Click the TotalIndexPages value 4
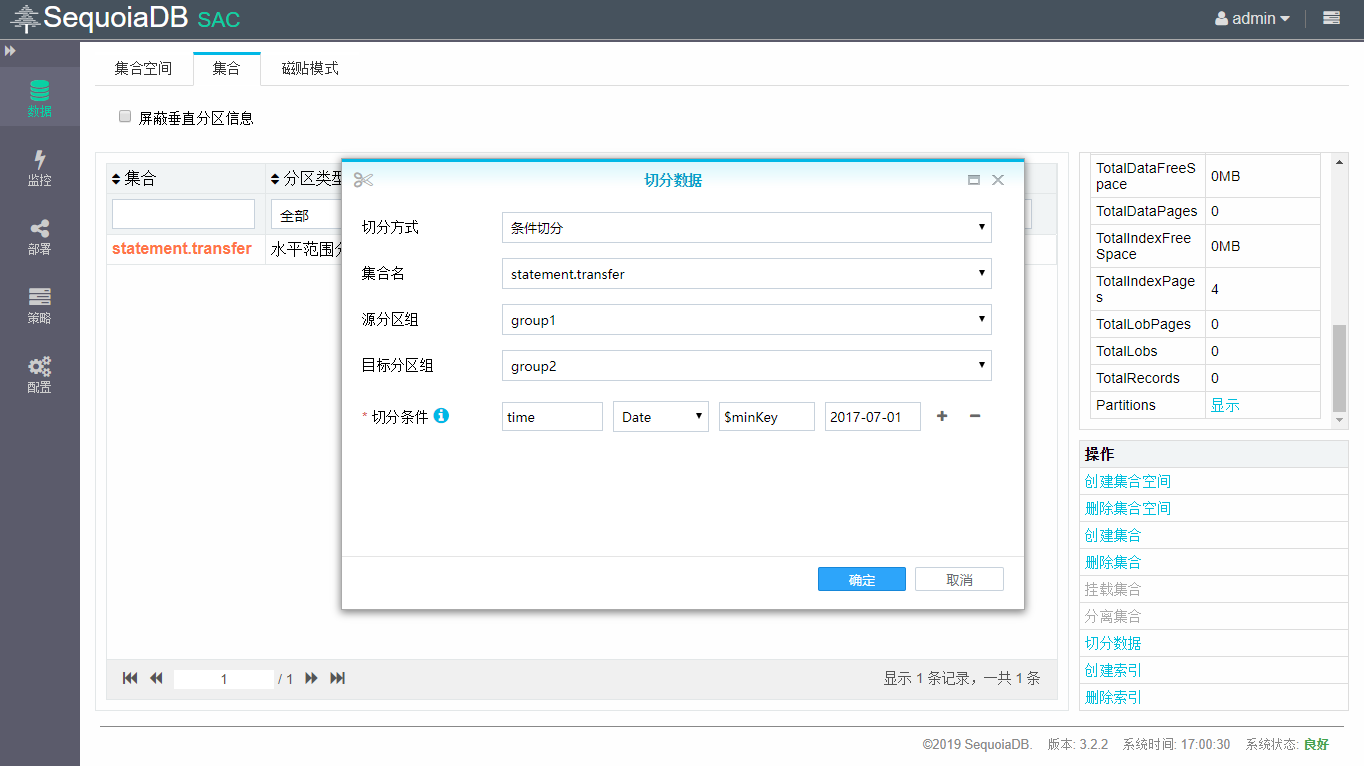 click(1215, 289)
